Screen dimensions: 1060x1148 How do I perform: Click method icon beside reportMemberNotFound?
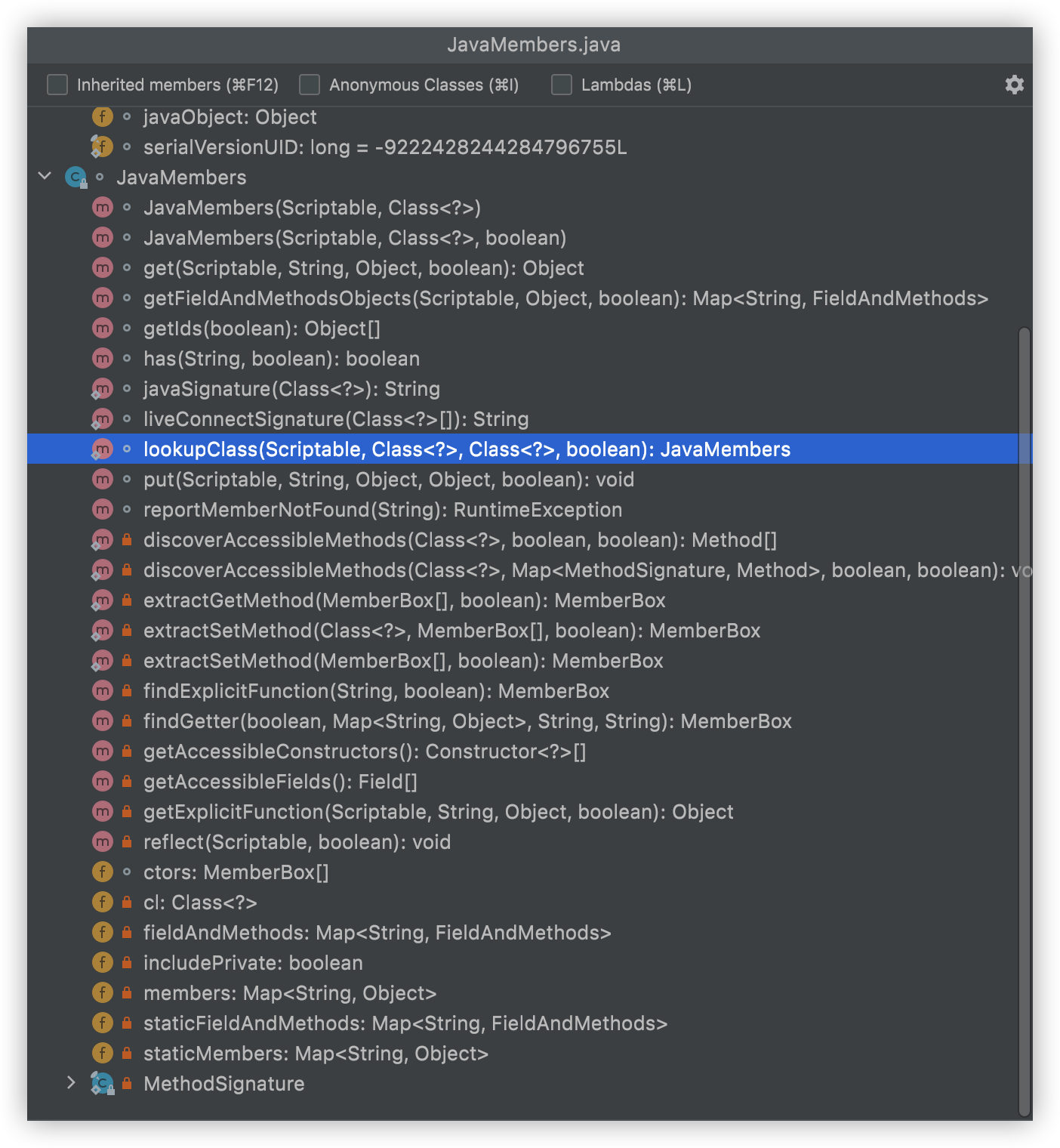(103, 510)
